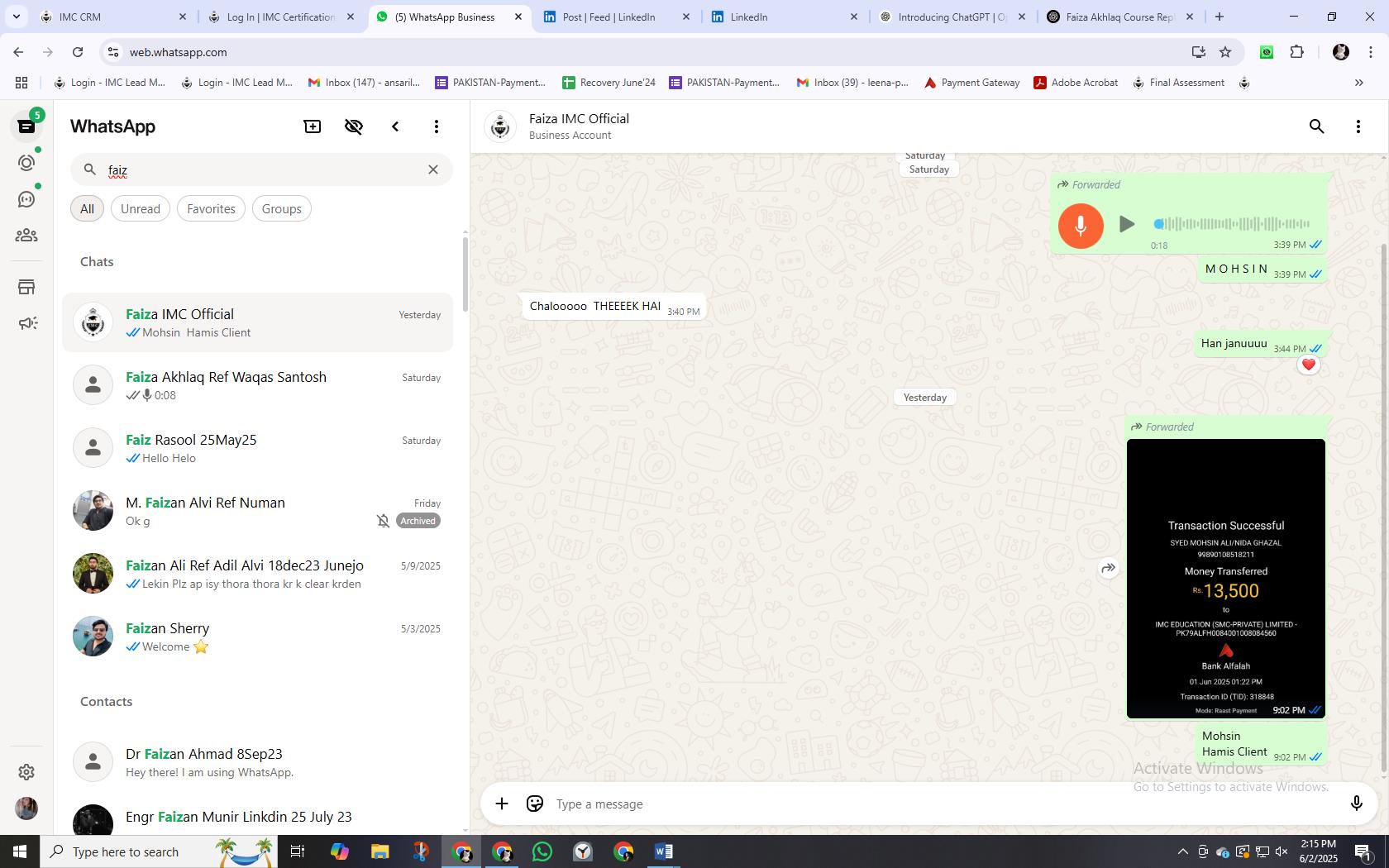1389x868 pixels.
Task: Open M. Faizan Alvi Ref Numan chat
Action: point(258,511)
